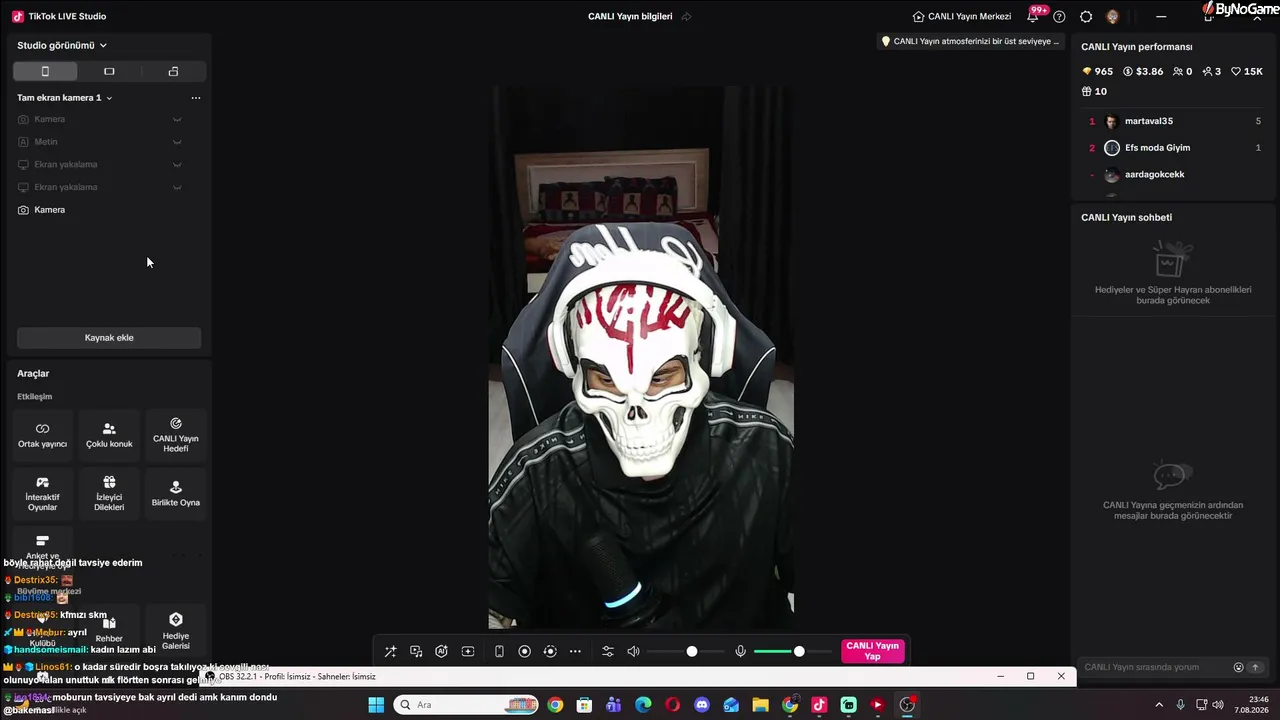Select the Metin source row
1280x720 pixels.
[109, 142]
